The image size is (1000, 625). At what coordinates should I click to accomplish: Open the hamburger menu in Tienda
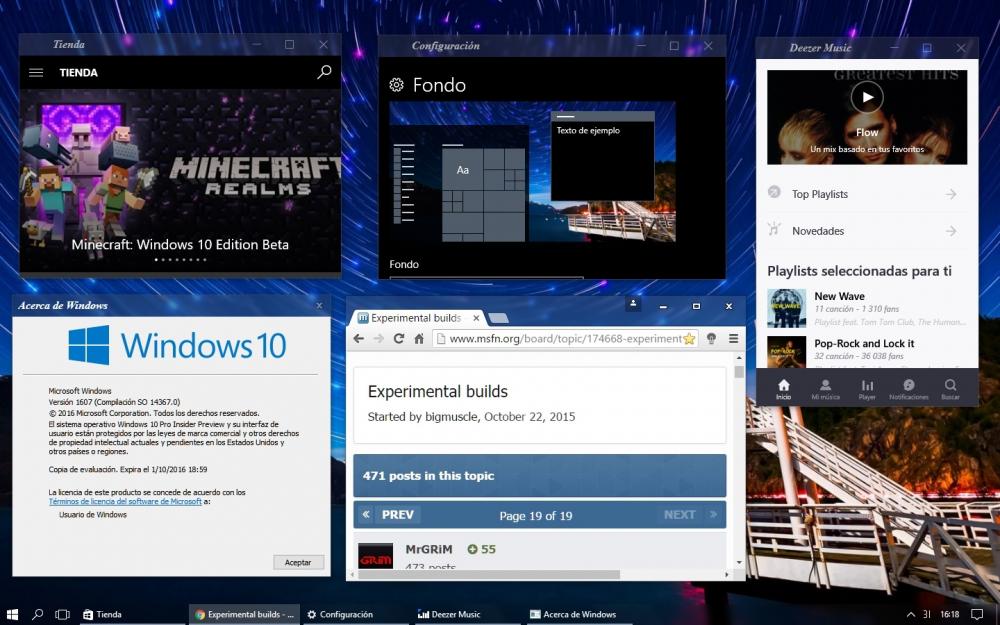pyautogui.click(x=36, y=73)
